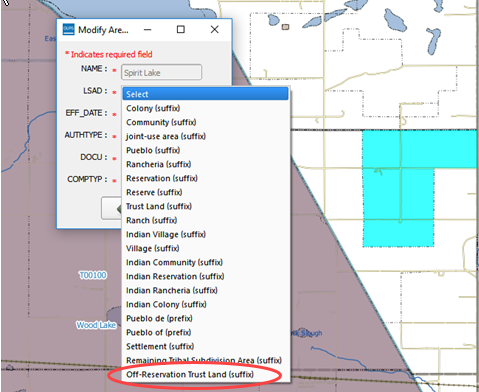
Task: Close the Modify Area dialog
Action: pyautogui.click(x=215, y=30)
